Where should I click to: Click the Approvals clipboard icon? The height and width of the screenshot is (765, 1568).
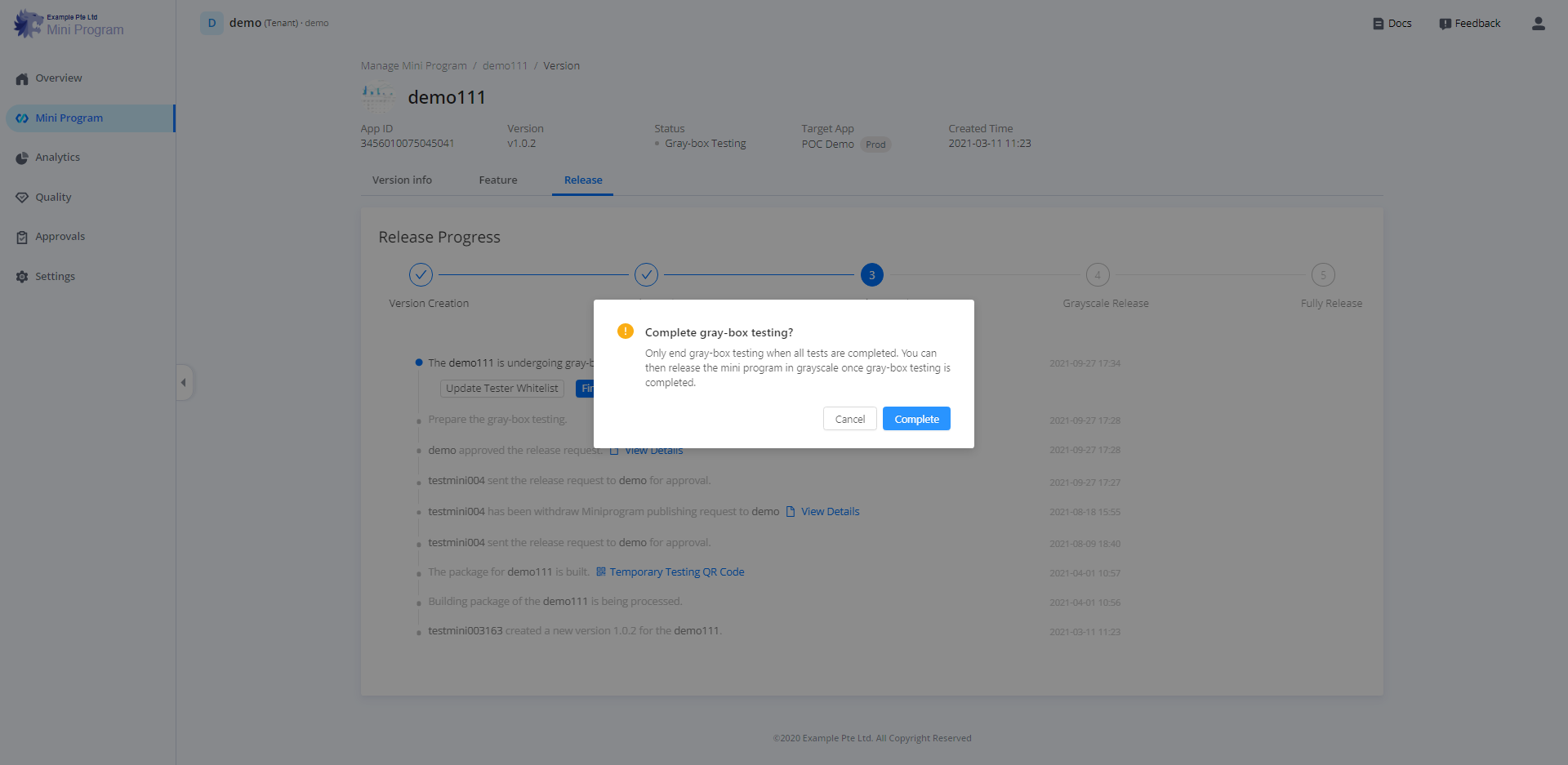[22, 238]
